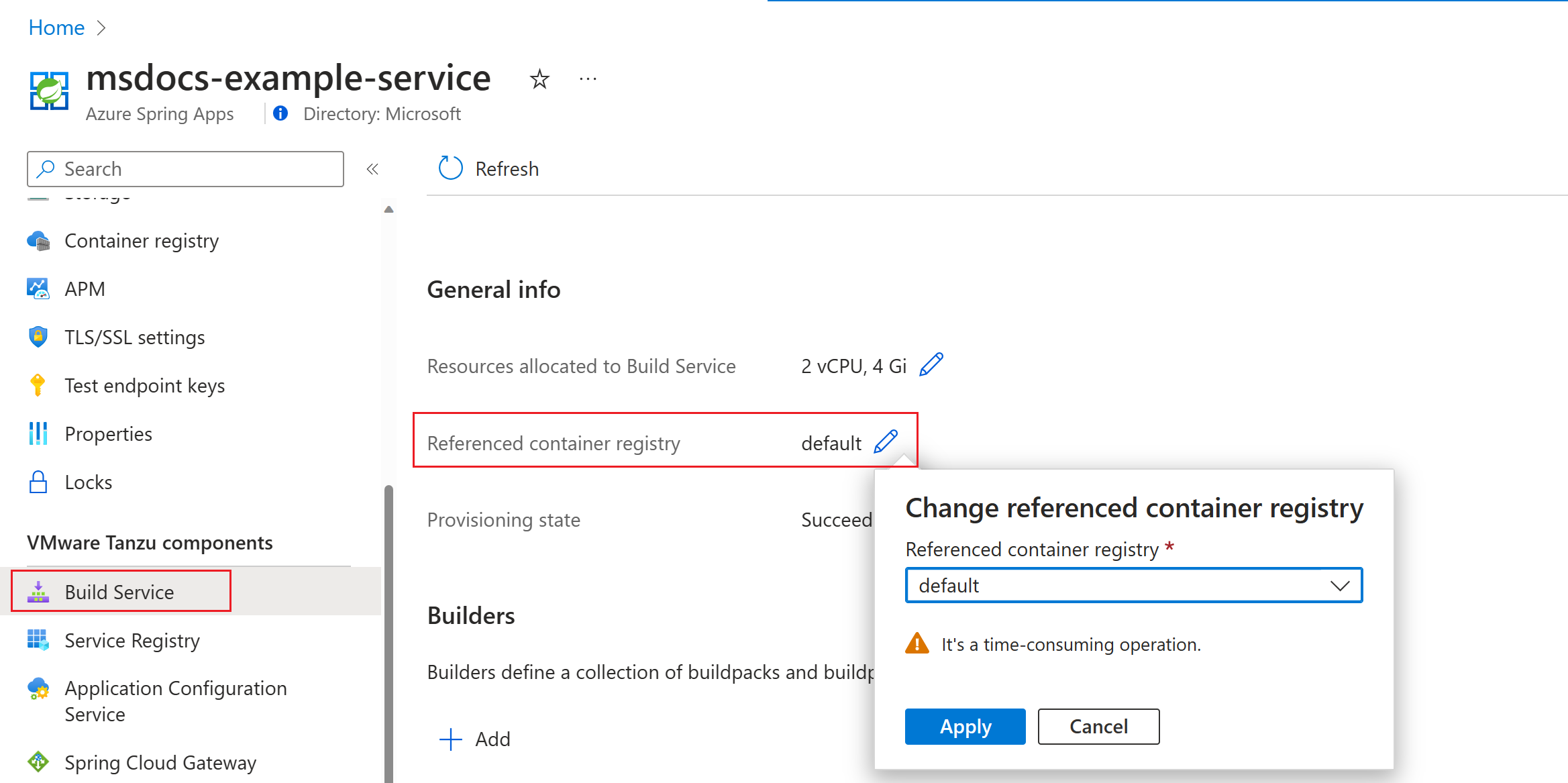Image resolution: width=1568 pixels, height=783 pixels.
Task: Open Service Registry menu item
Action: point(132,641)
